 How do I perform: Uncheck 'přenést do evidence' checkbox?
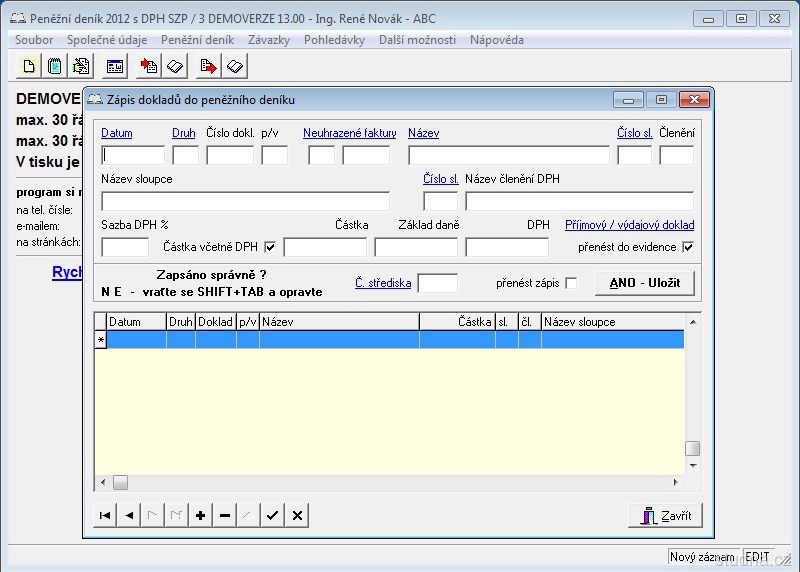click(687, 247)
